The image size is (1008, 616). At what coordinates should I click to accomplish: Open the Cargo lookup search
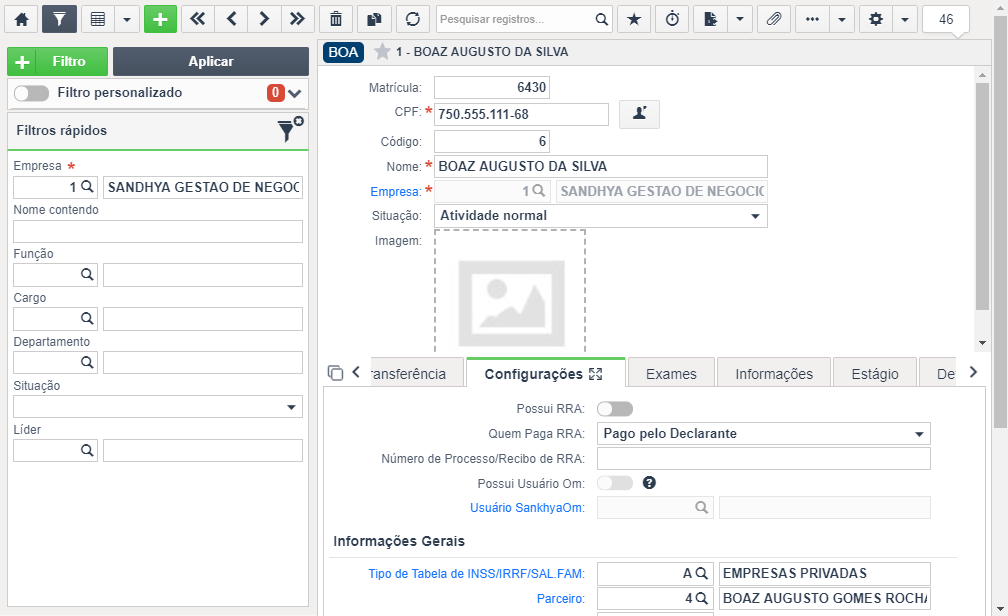pos(87,318)
